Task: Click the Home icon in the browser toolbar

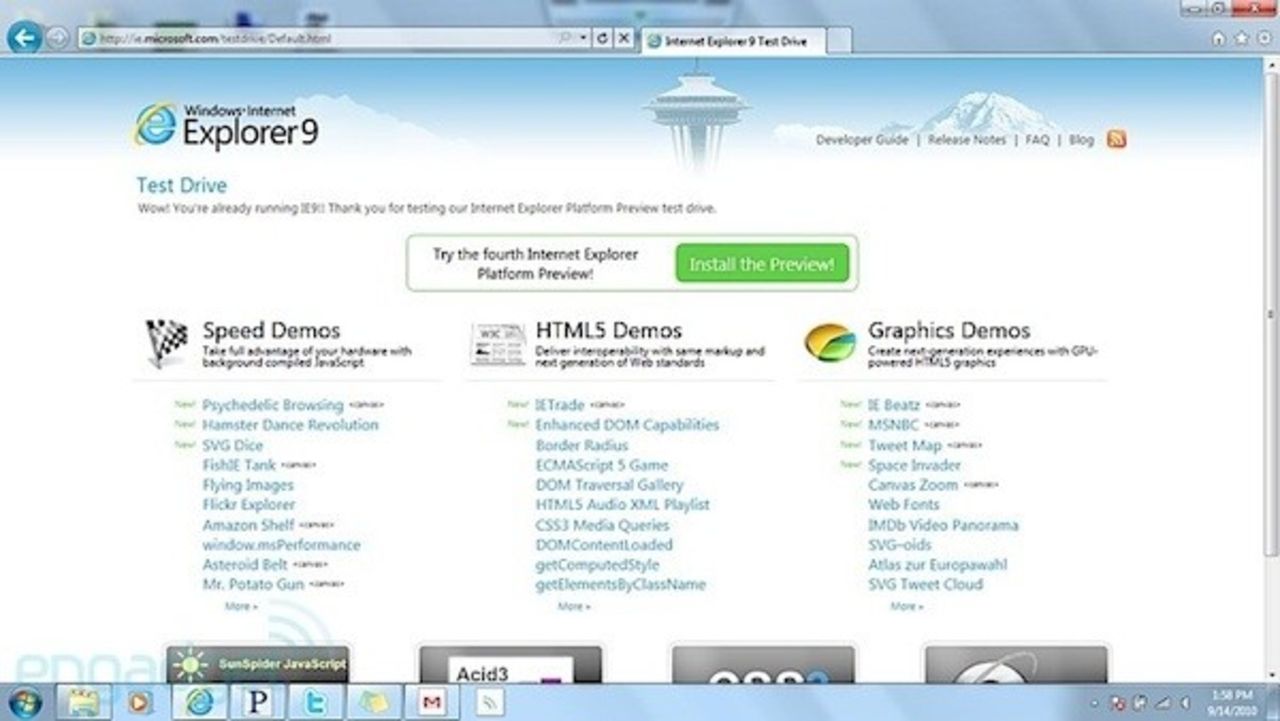Action: point(1218,38)
